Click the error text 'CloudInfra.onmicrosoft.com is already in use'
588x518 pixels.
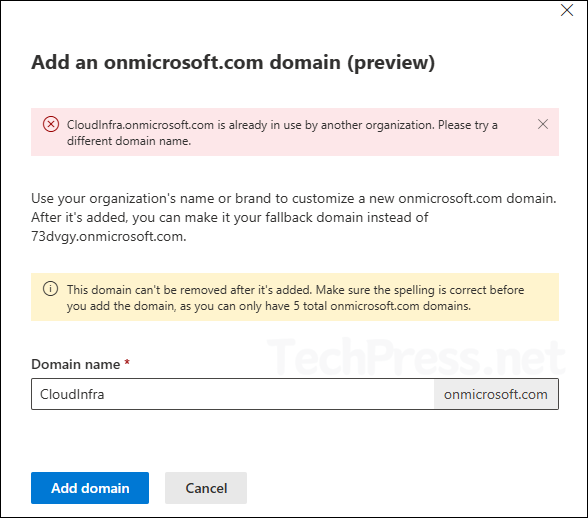pos(185,125)
